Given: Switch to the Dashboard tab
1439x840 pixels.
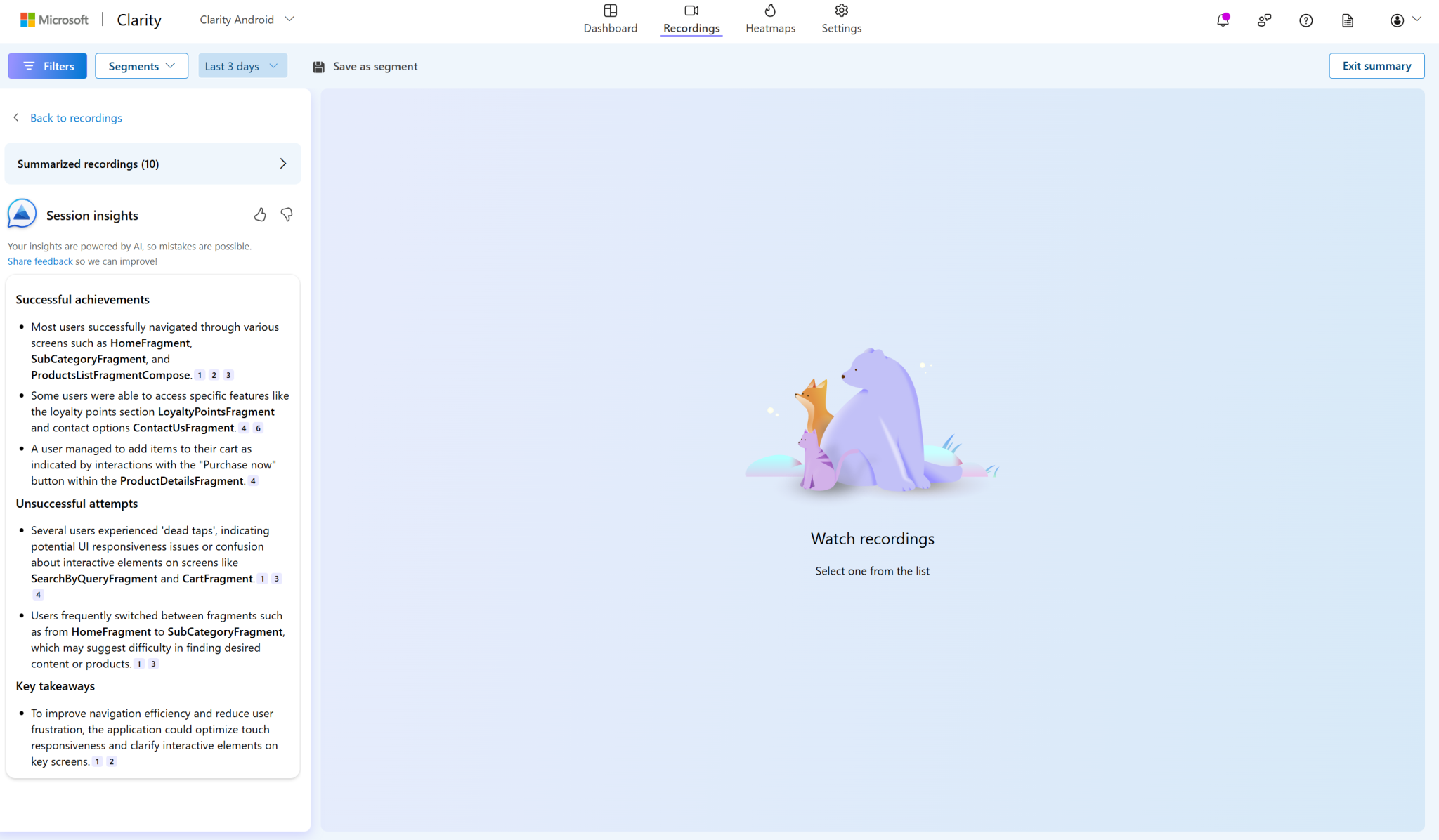Looking at the screenshot, I should coord(610,19).
